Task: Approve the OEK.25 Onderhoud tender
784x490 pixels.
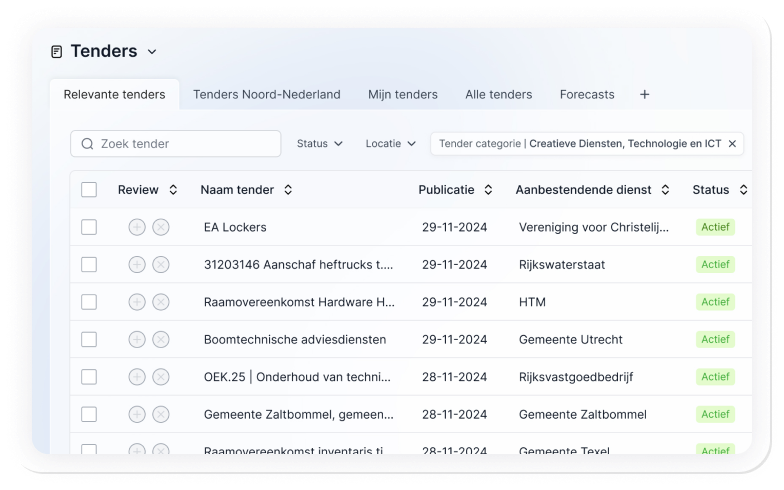Action: [137, 377]
